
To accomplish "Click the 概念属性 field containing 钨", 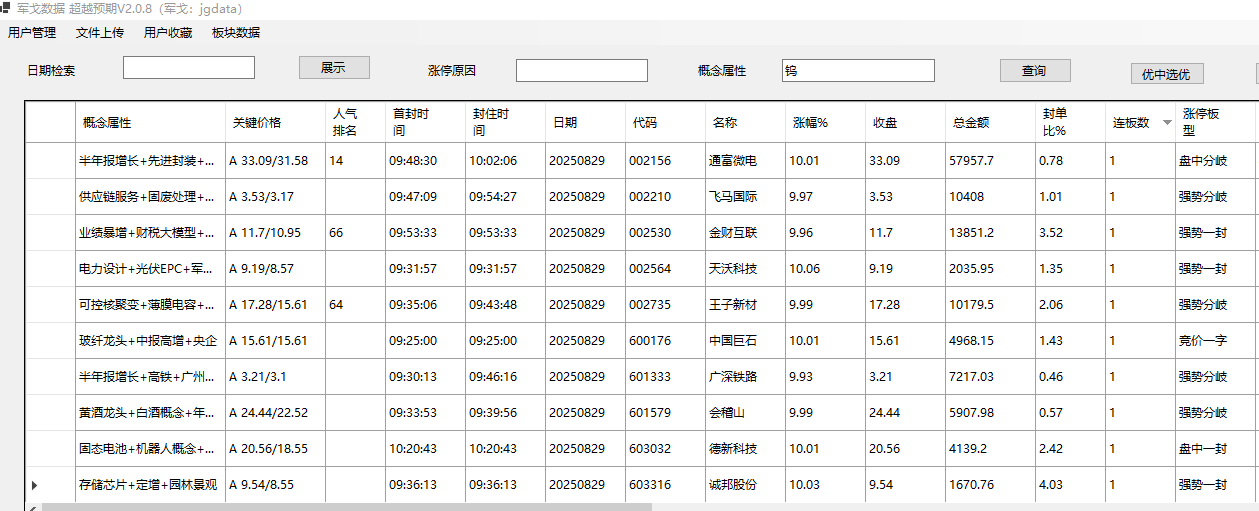I will (x=858, y=71).
